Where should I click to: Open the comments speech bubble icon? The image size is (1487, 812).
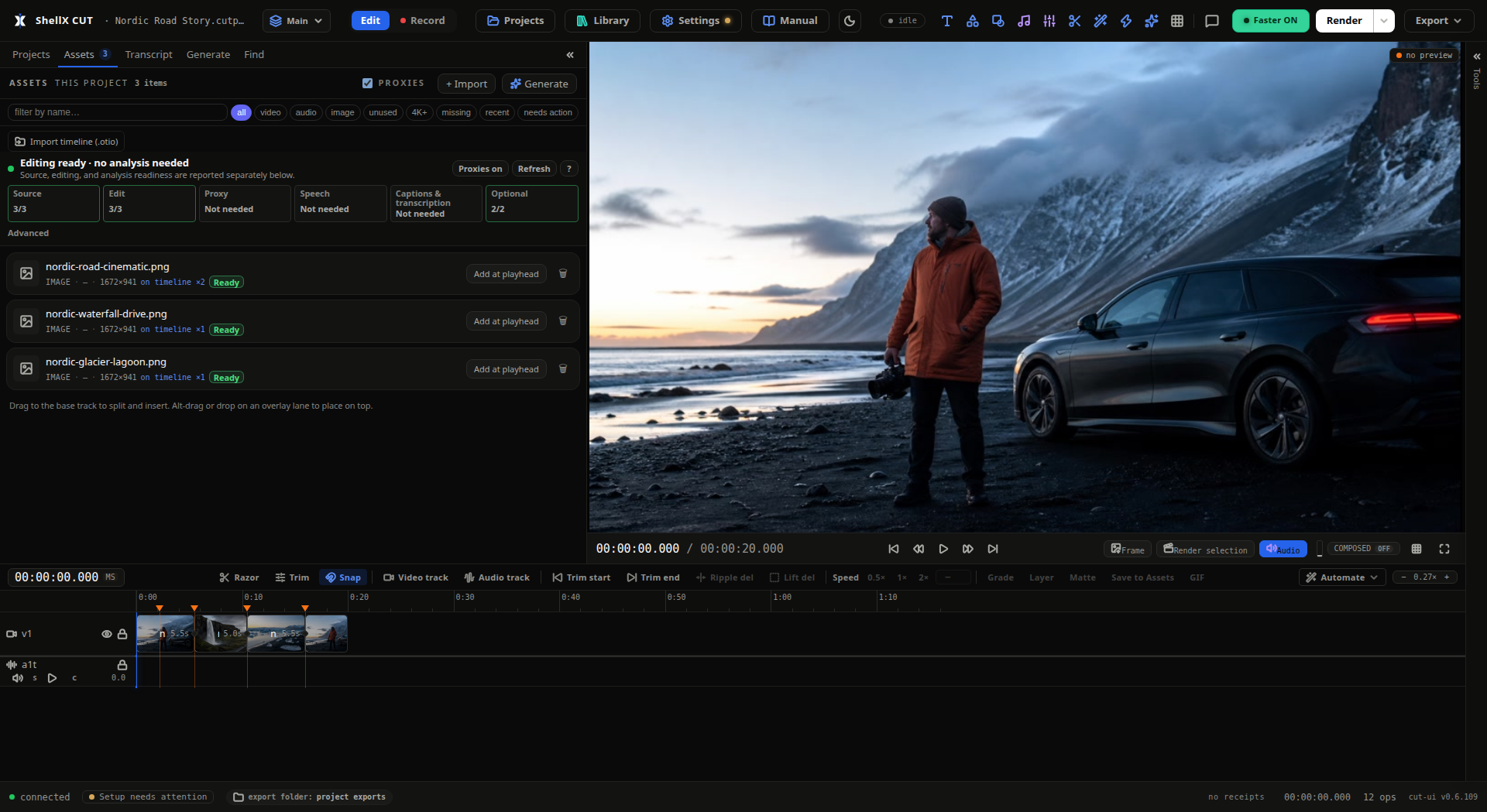coord(1212,21)
